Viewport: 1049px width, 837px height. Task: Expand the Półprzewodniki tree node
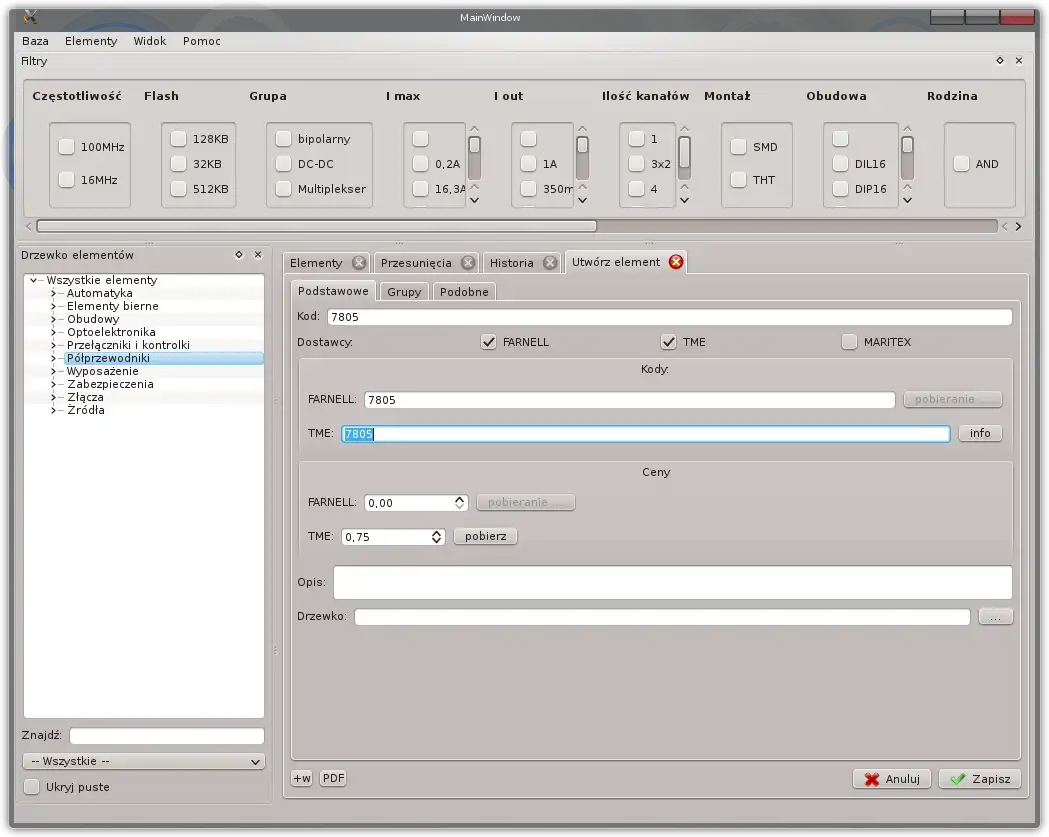click(54, 358)
